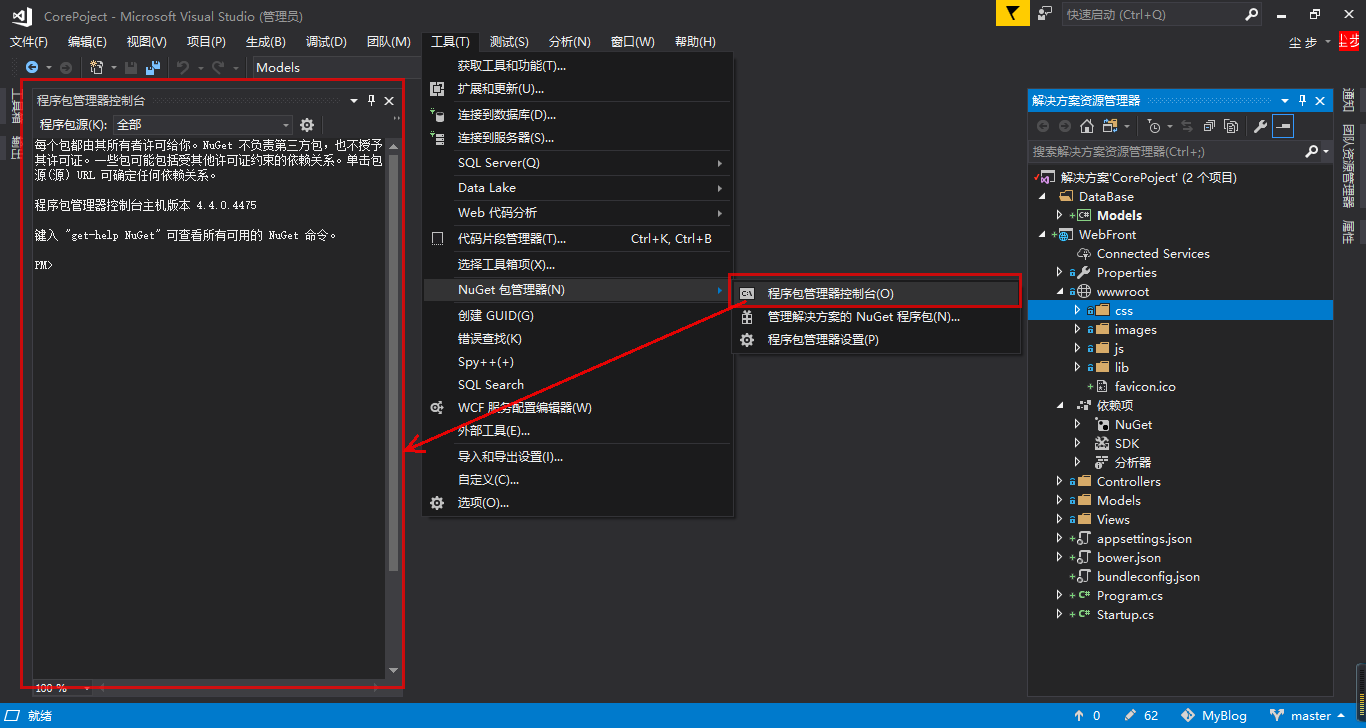Click the sync with active document icon

(1187, 126)
